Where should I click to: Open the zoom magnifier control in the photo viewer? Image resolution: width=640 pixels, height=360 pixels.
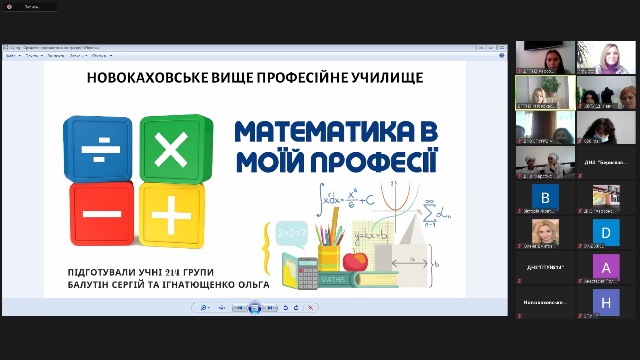click(x=204, y=308)
